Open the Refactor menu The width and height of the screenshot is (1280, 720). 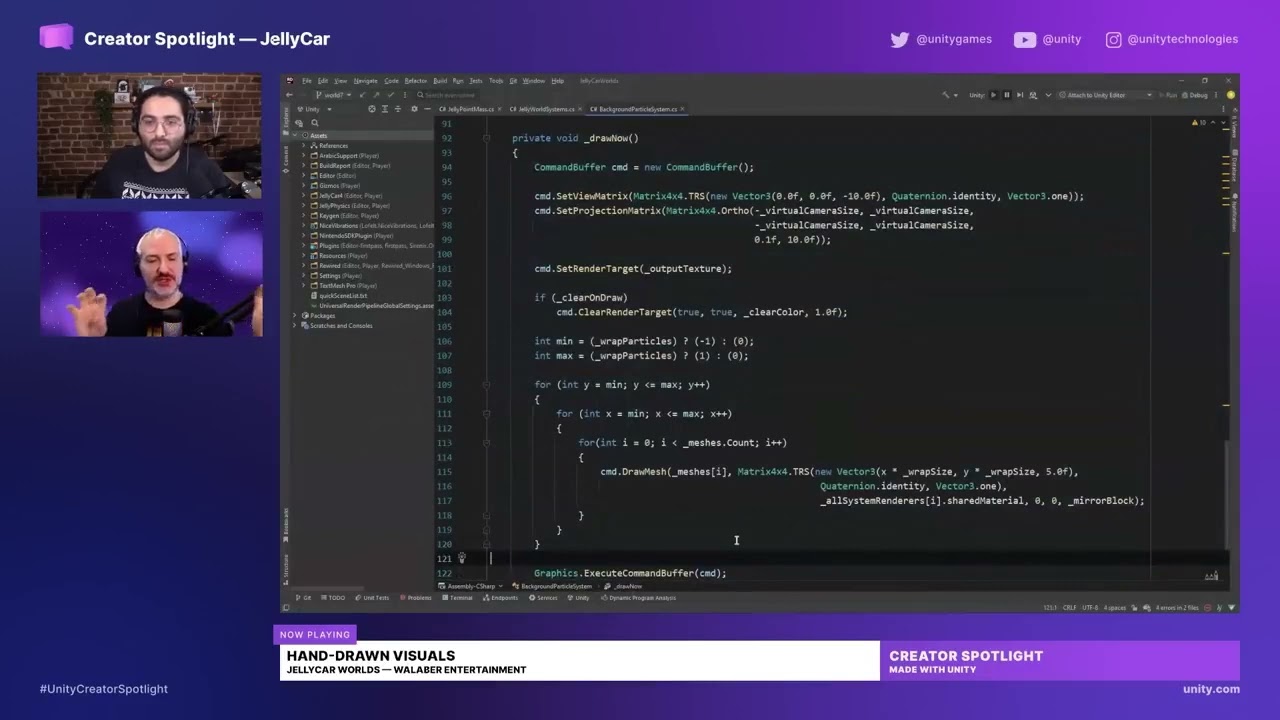(416, 81)
